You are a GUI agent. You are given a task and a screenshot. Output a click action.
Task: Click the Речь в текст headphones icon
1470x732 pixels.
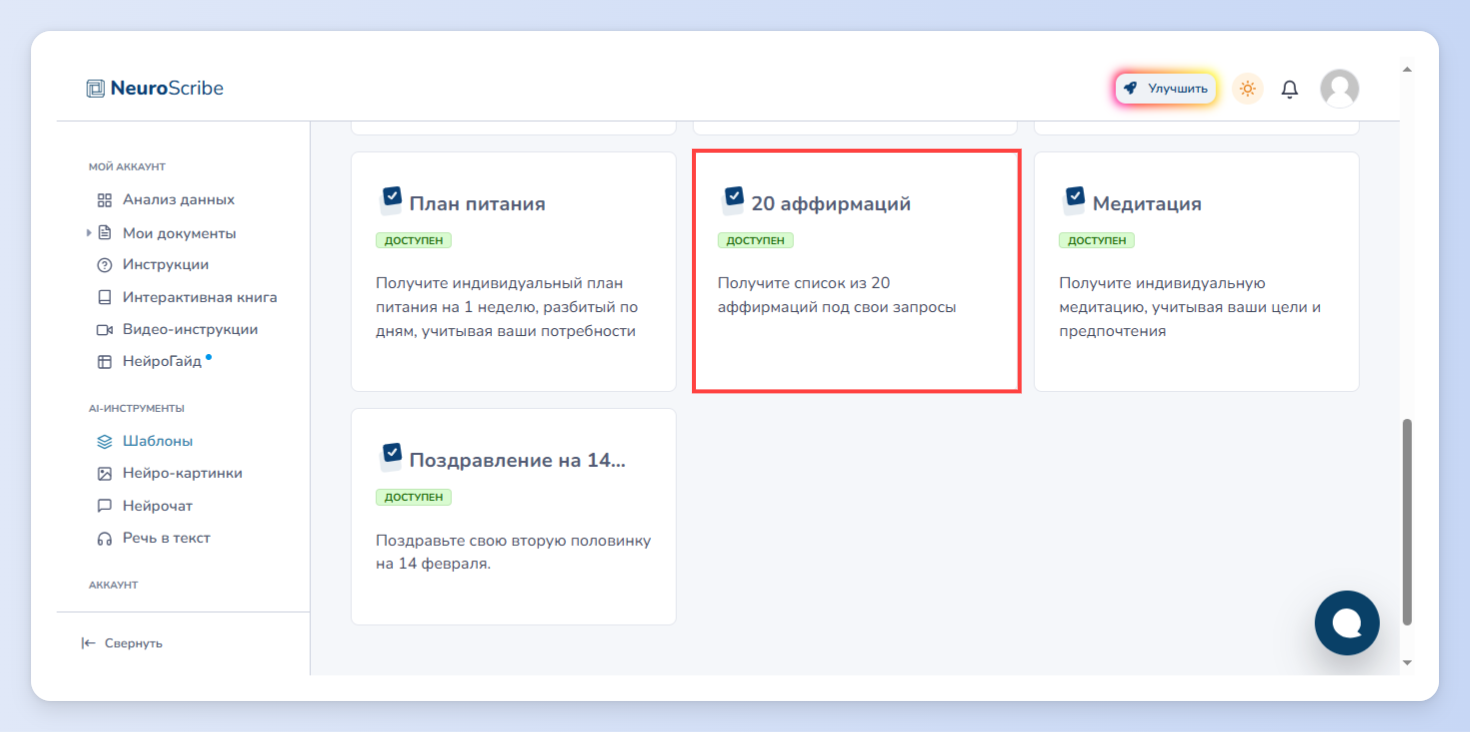point(104,538)
